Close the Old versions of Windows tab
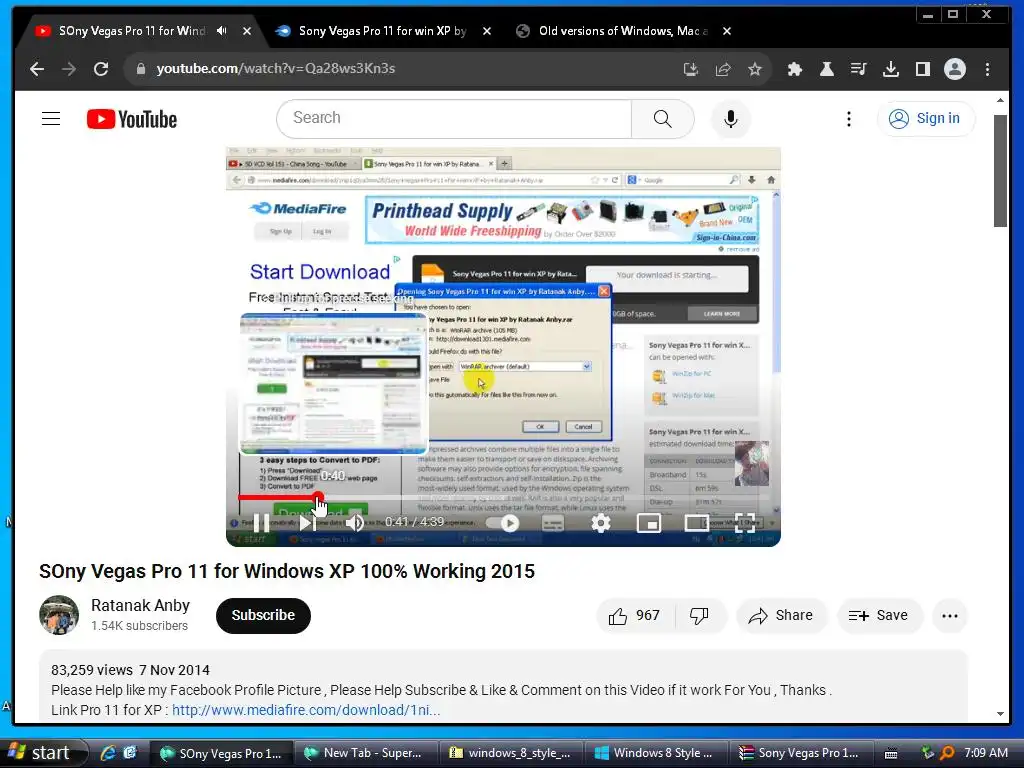The image size is (1024, 768). [727, 31]
